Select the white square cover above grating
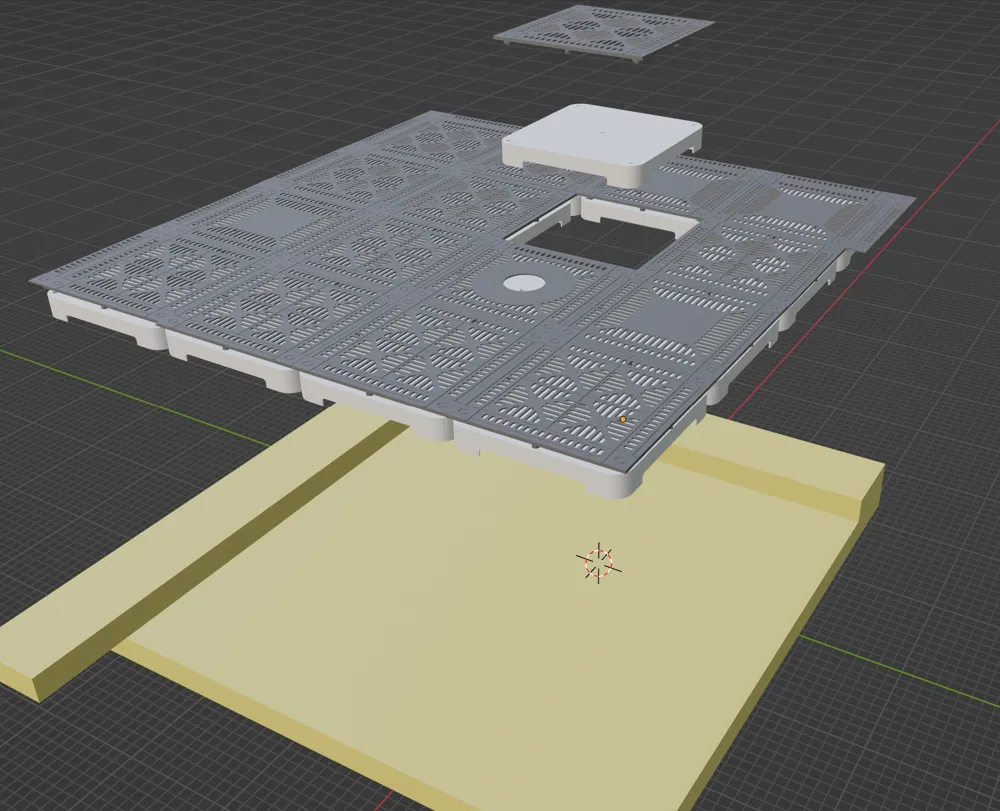The image size is (1000, 811). 601,144
